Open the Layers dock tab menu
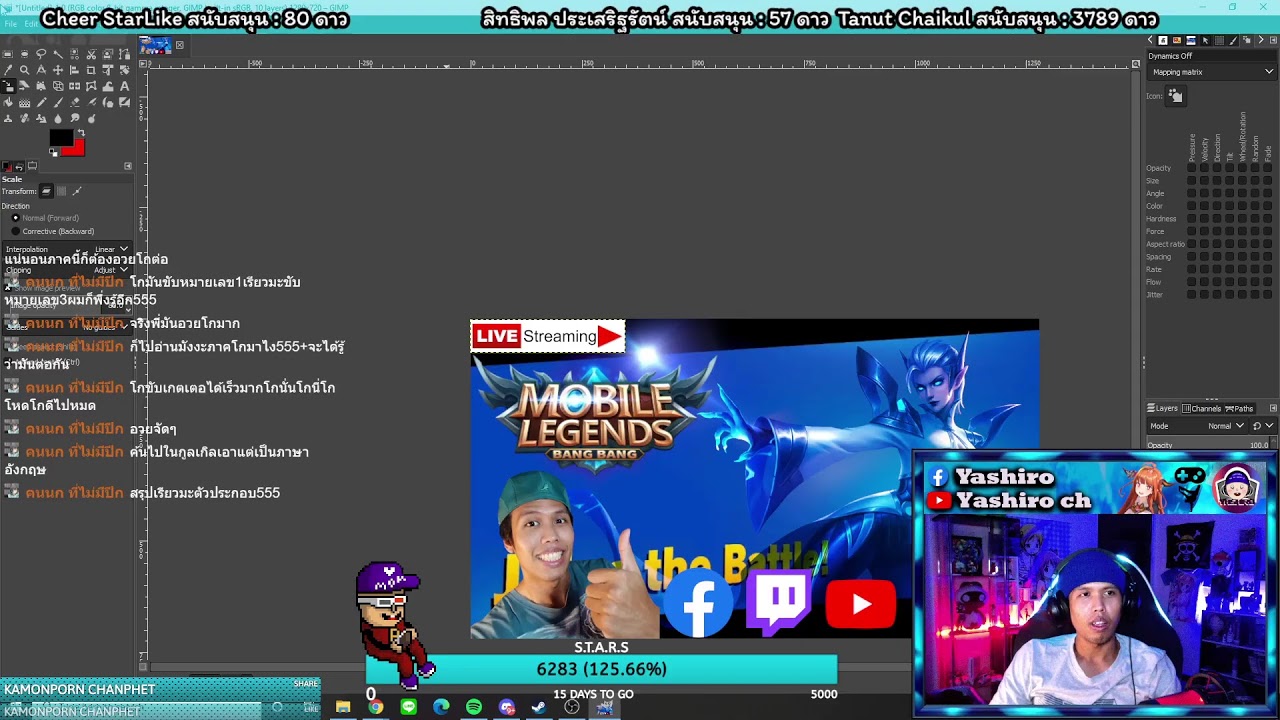Image resolution: width=1280 pixels, height=720 pixels. pos(1273,408)
